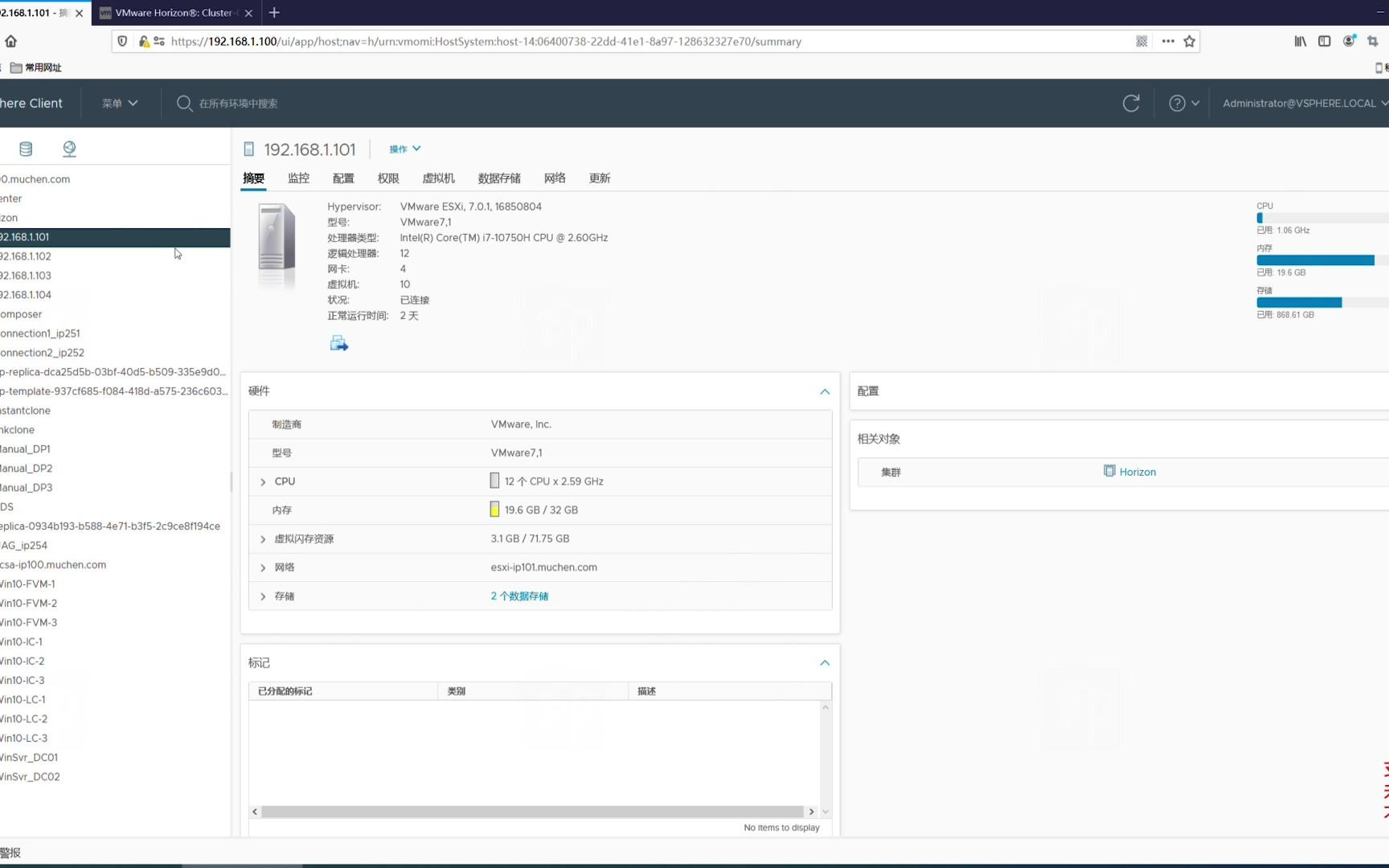Open the vSphere help menu
The width and height of the screenshot is (1389, 868).
[x=1184, y=103]
